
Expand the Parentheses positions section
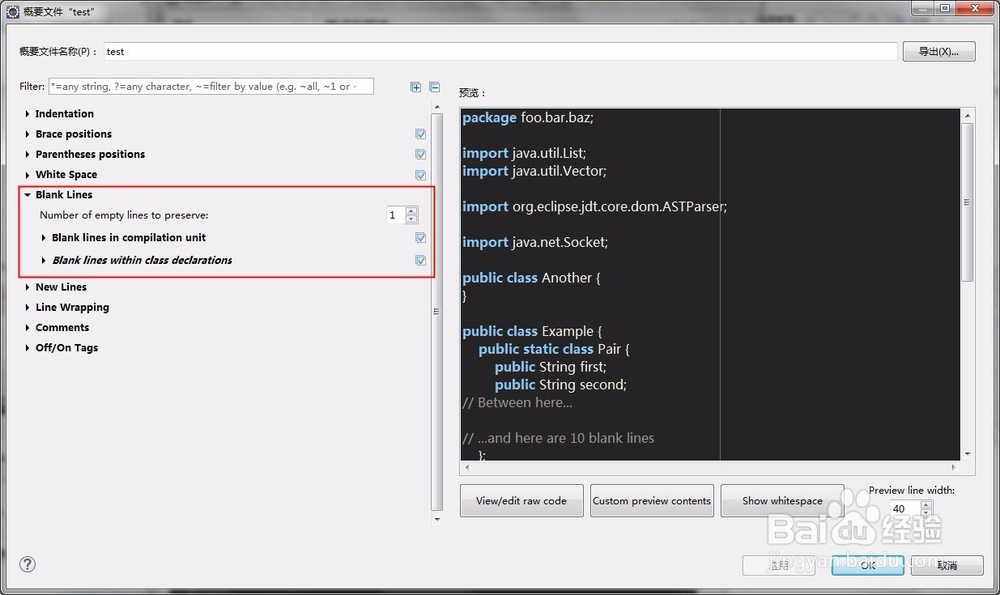click(x=27, y=154)
